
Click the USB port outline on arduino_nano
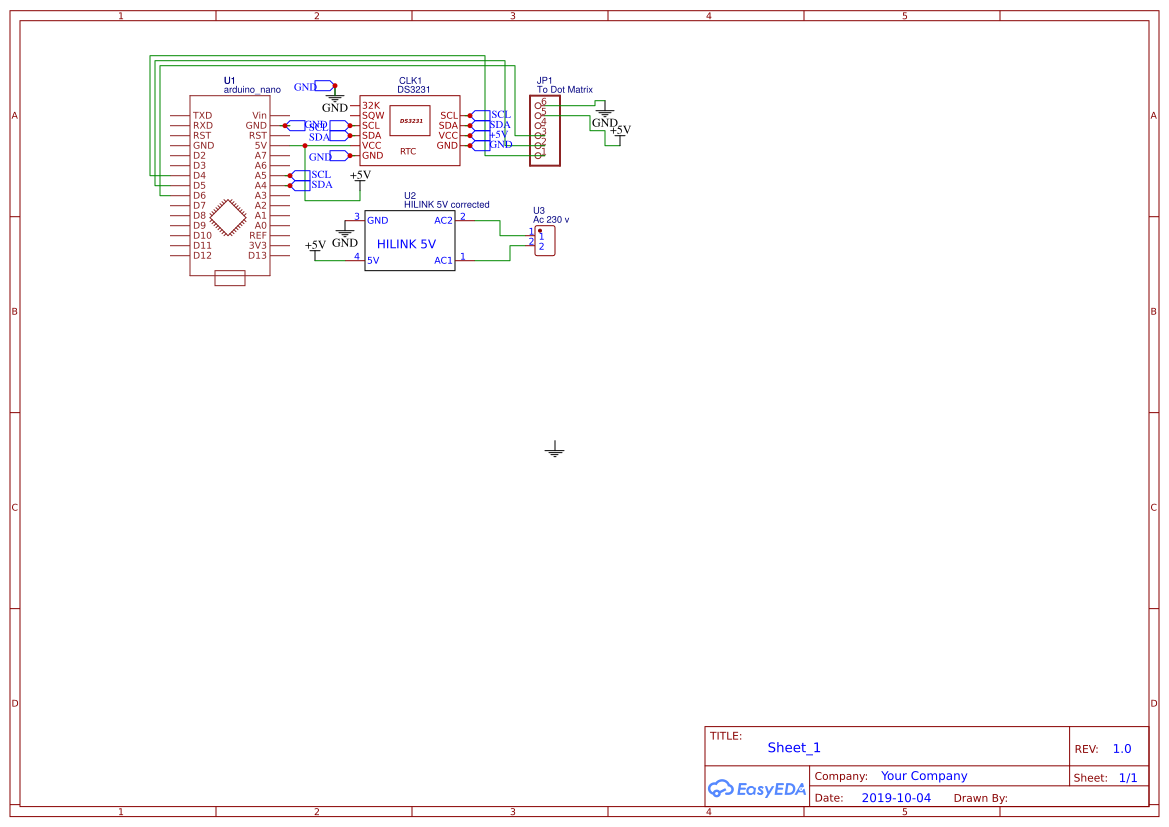coord(230,278)
